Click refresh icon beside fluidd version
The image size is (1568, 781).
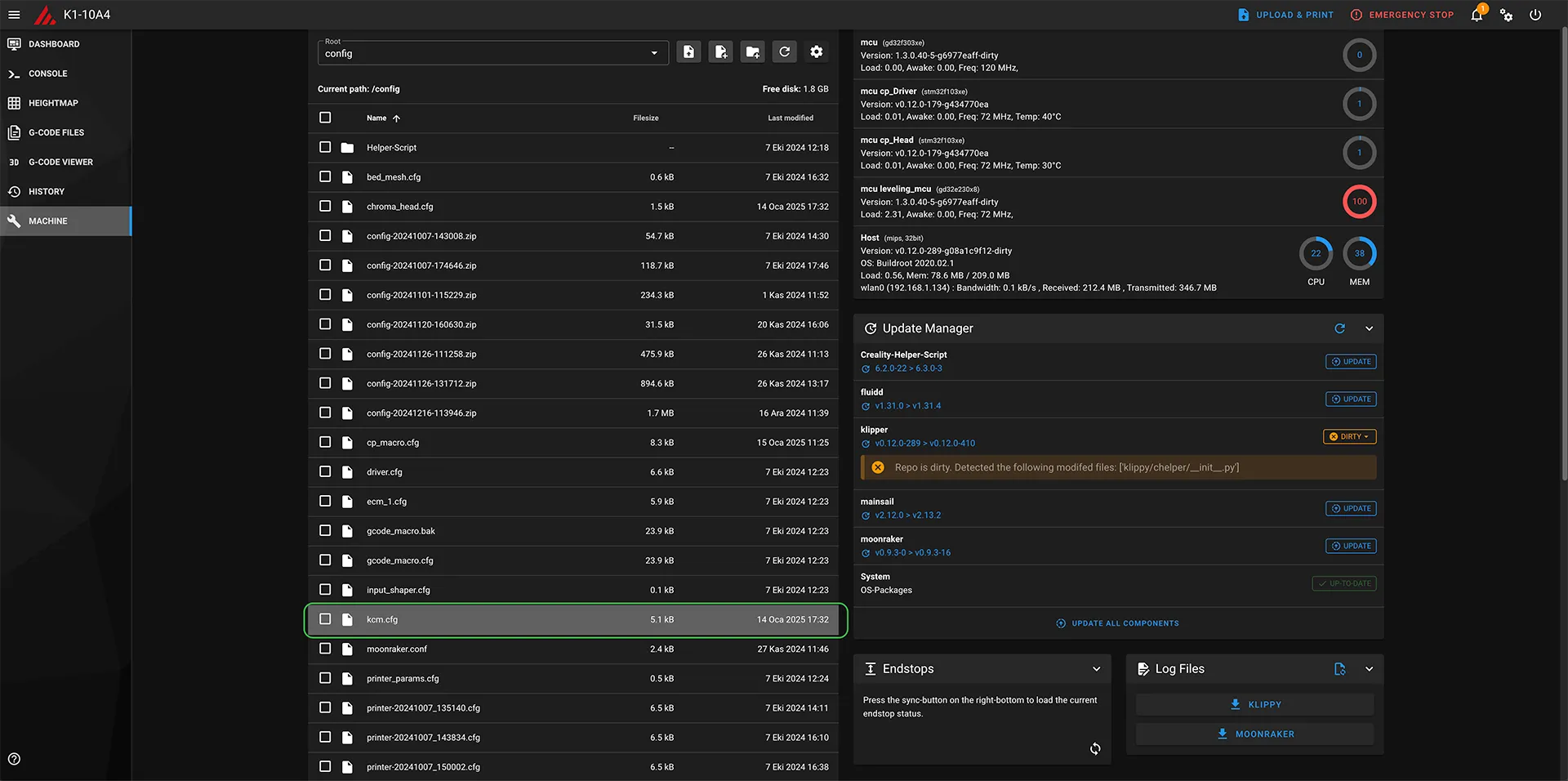(x=866, y=406)
